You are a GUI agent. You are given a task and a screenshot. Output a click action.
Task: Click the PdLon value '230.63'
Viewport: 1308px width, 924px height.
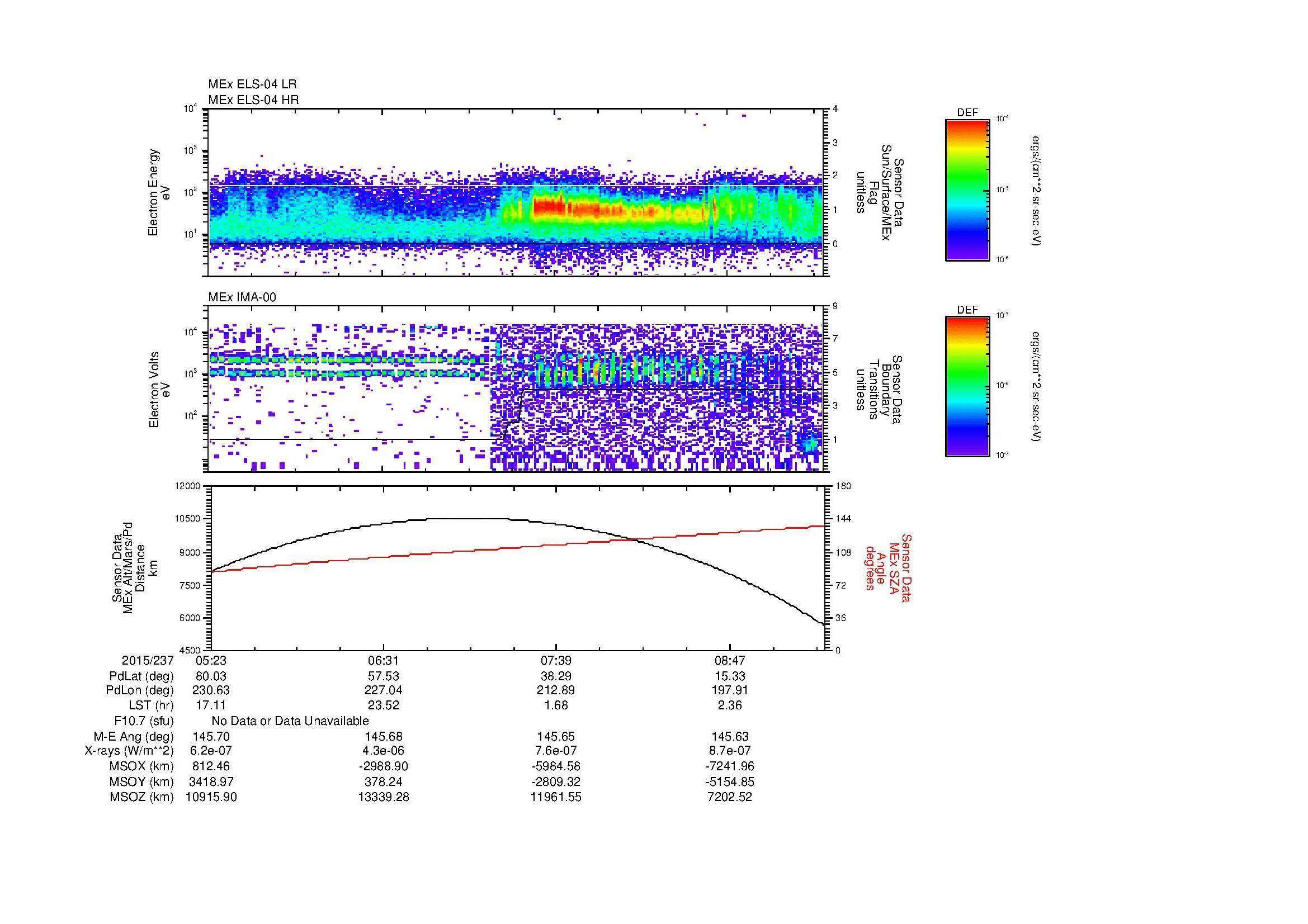pyautogui.click(x=211, y=690)
